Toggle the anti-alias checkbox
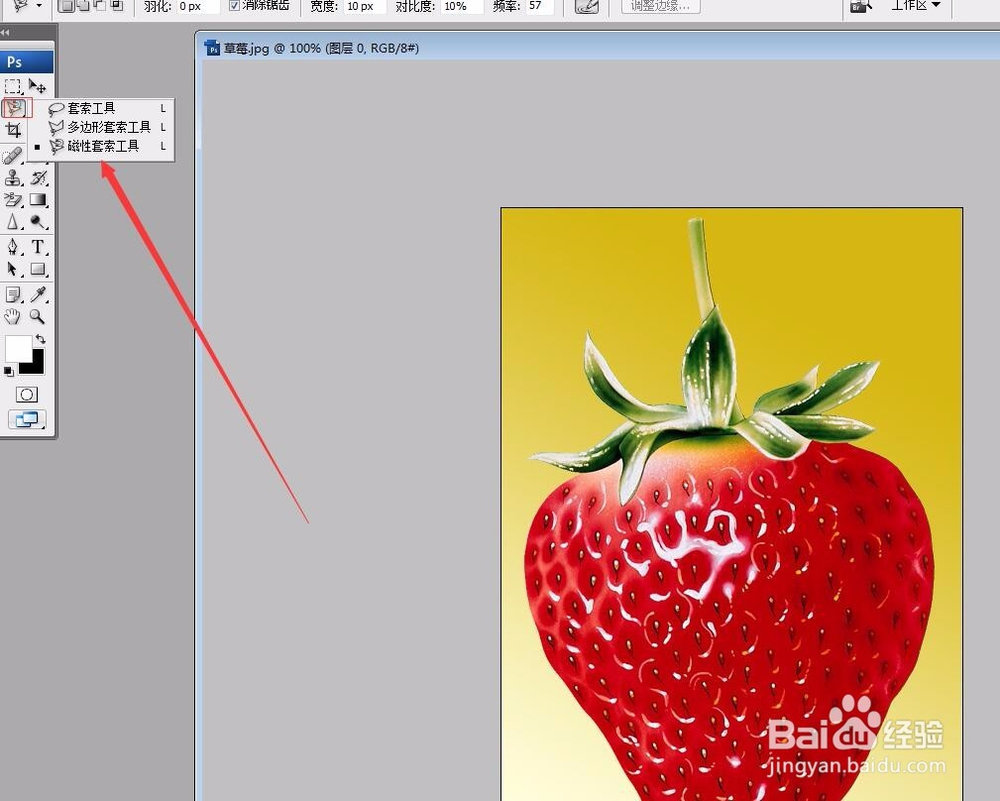The image size is (1000, 801). point(234,6)
